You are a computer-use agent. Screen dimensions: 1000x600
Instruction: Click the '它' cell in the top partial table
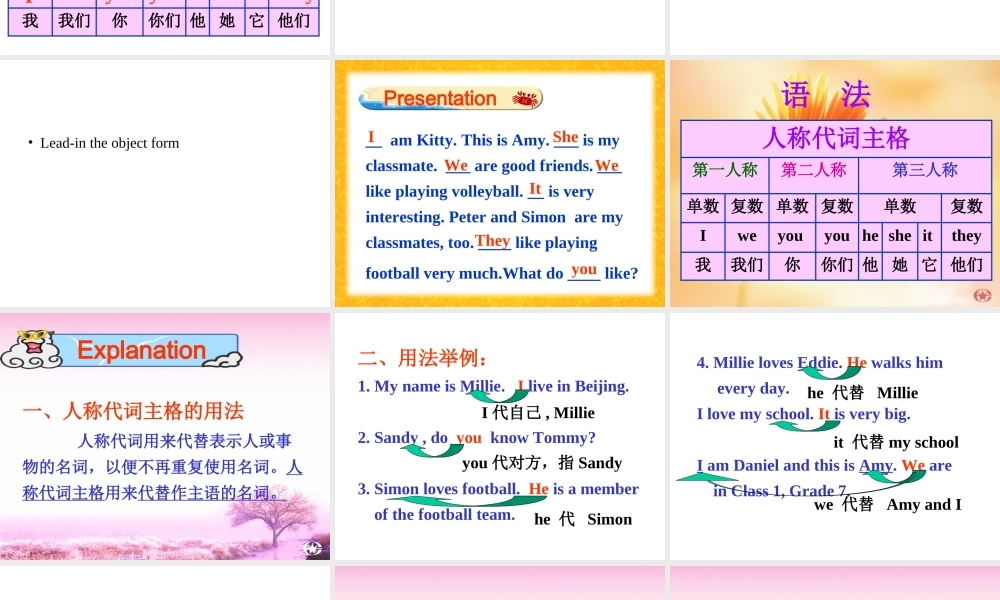click(x=256, y=20)
